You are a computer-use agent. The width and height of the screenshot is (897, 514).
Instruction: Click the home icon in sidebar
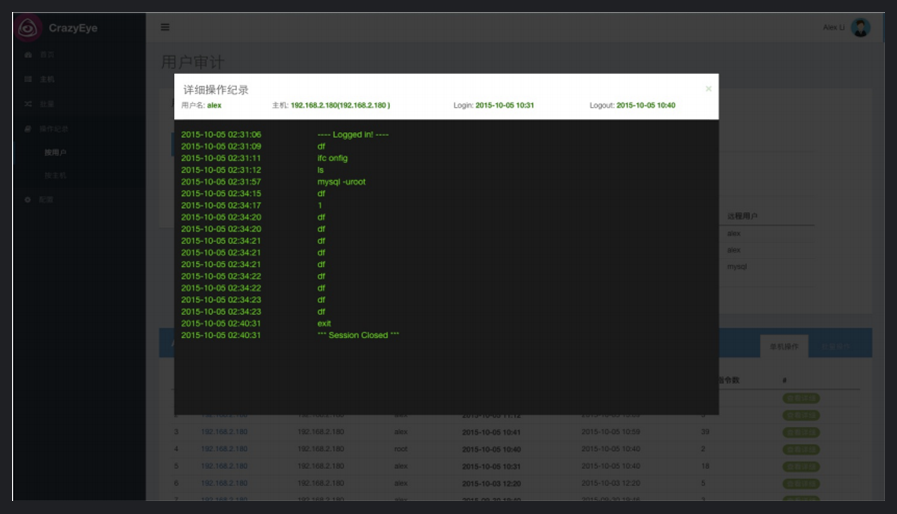coord(28,54)
